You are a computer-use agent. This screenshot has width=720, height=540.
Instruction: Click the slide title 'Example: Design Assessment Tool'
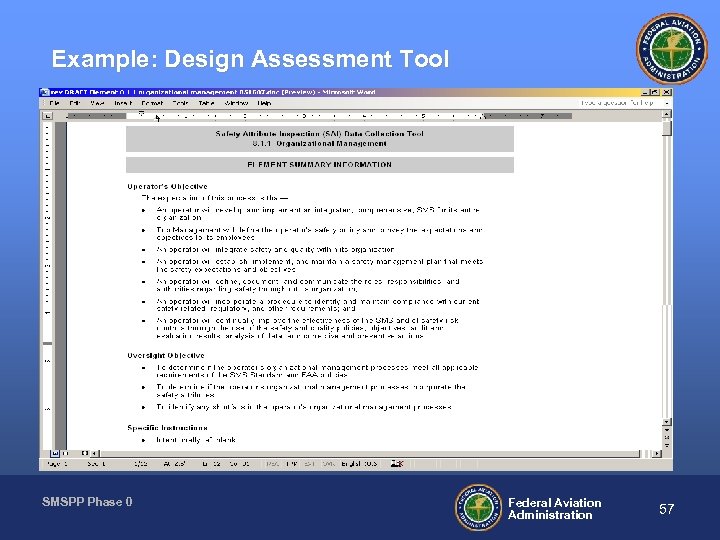tap(250, 59)
